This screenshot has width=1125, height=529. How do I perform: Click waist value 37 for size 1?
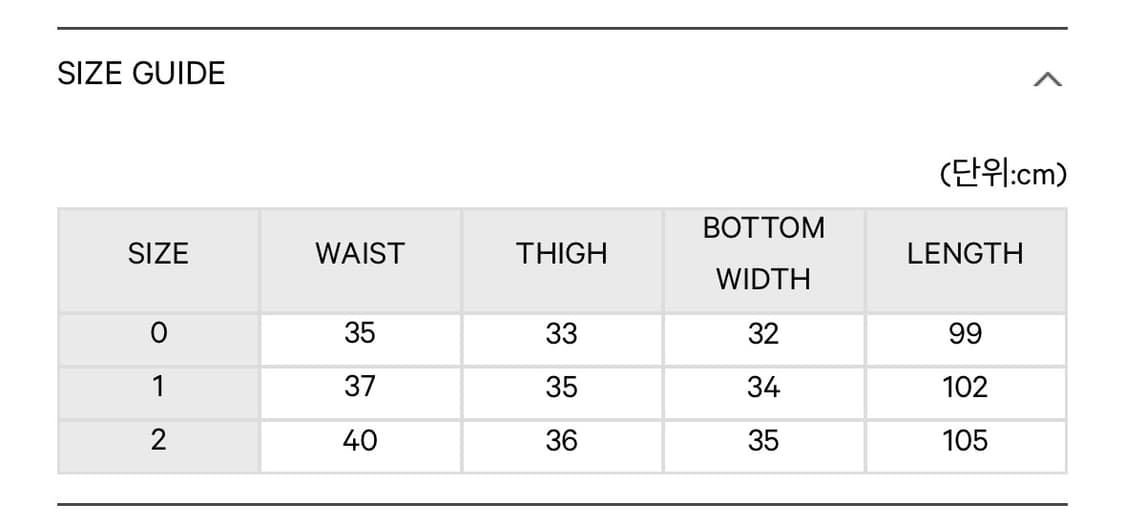[x=360, y=387]
